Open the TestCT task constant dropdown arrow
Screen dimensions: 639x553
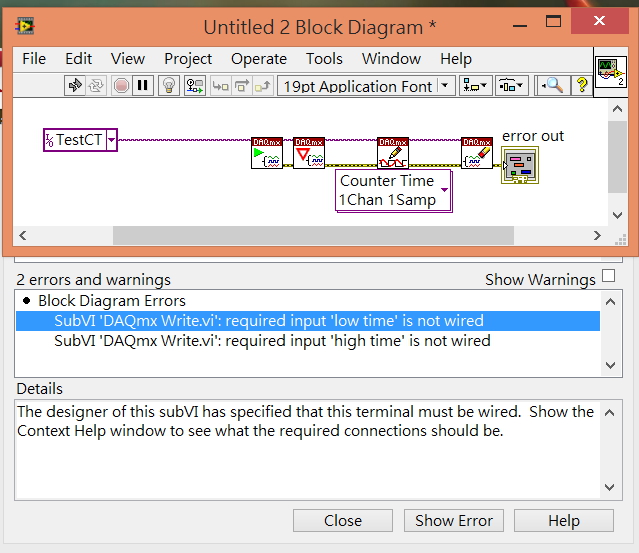point(111,140)
